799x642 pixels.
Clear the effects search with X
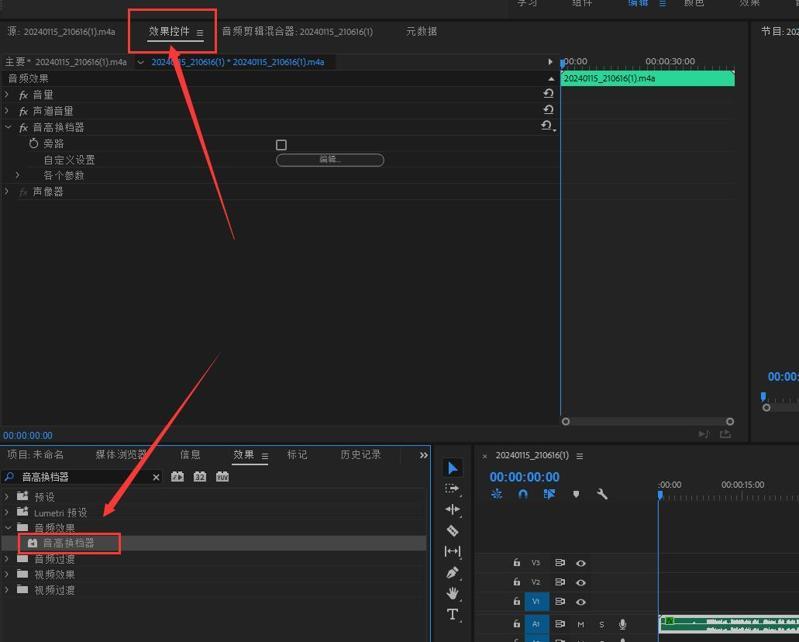156,477
